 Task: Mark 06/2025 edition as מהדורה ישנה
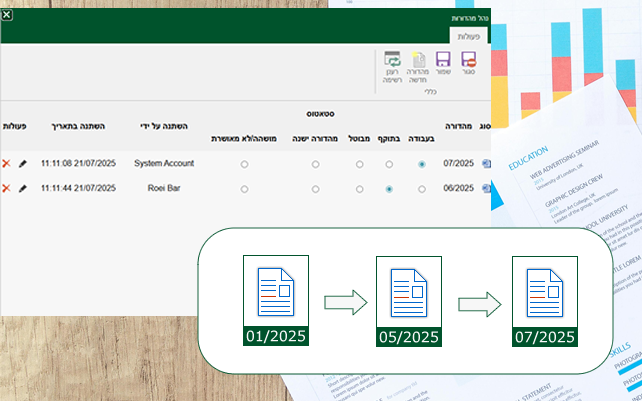(x=316, y=188)
